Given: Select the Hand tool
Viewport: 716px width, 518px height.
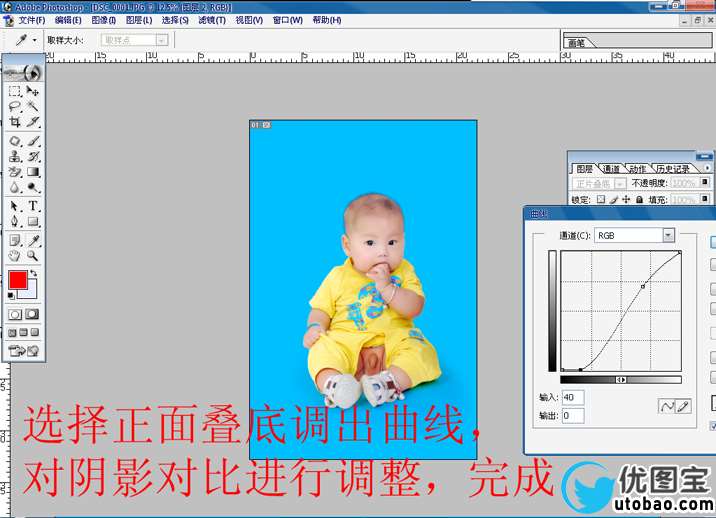Looking at the screenshot, I should tap(15, 256).
